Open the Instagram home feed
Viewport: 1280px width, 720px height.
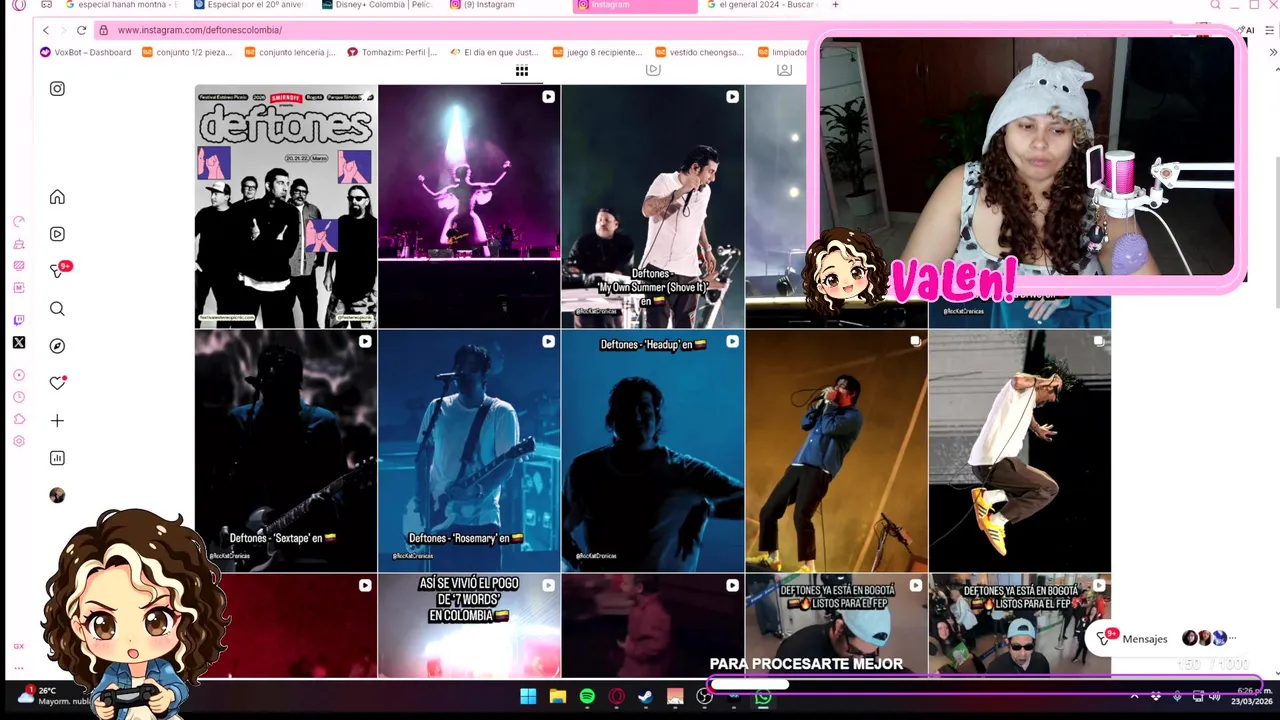[x=57, y=197]
